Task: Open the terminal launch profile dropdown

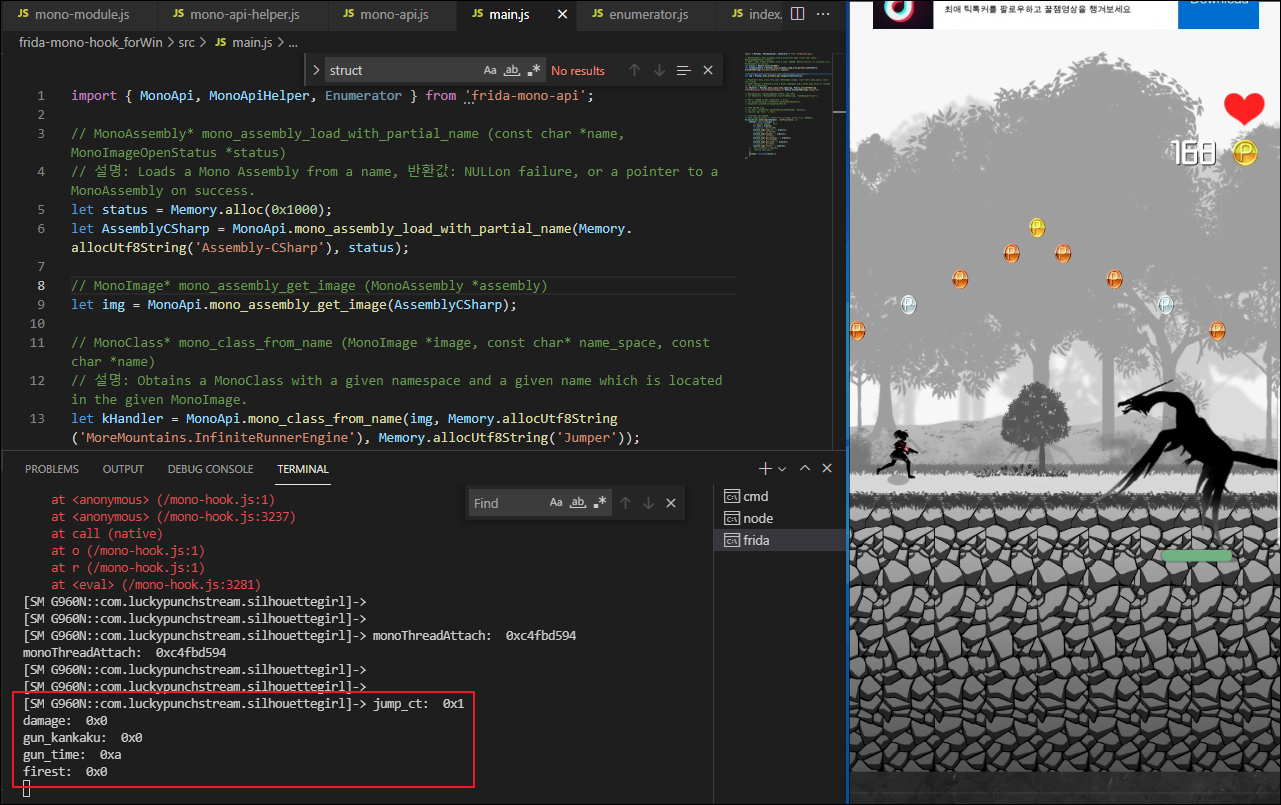Action: [x=782, y=468]
